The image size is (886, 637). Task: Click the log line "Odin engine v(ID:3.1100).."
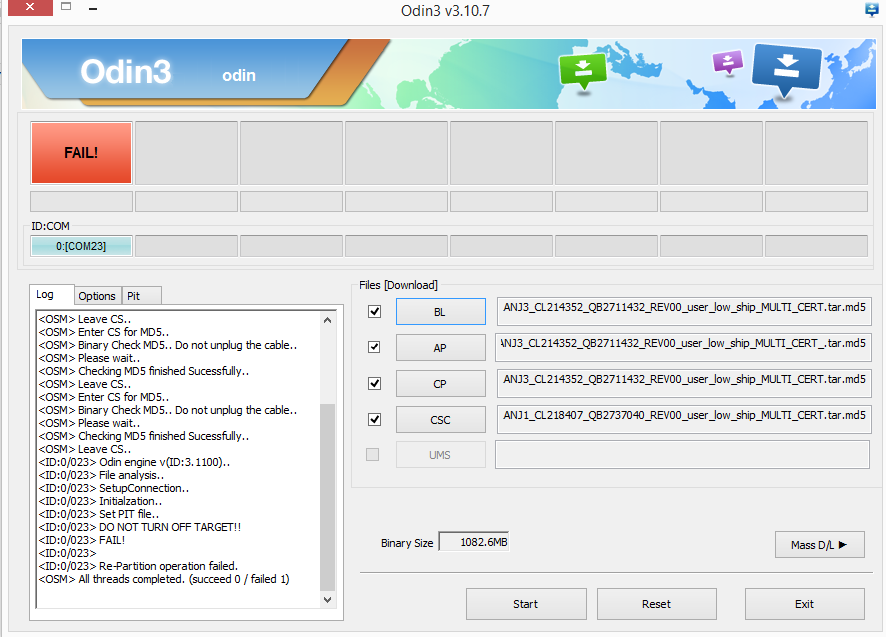tap(134, 462)
